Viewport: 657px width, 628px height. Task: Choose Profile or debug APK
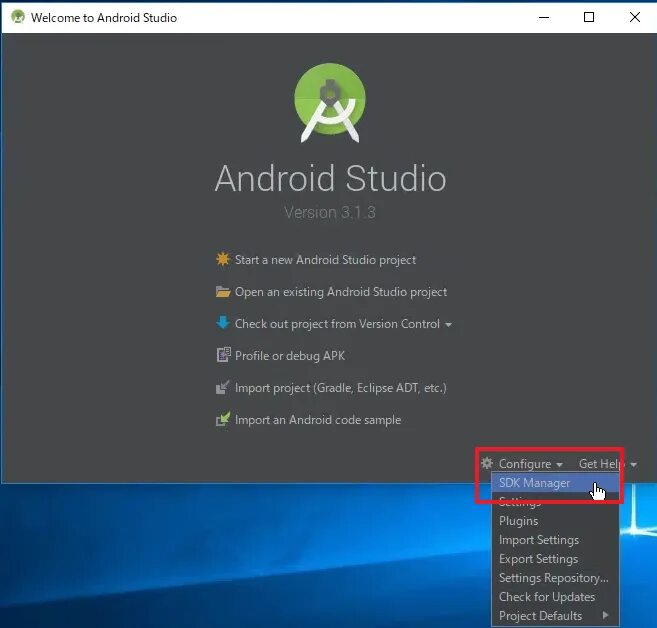pos(290,356)
